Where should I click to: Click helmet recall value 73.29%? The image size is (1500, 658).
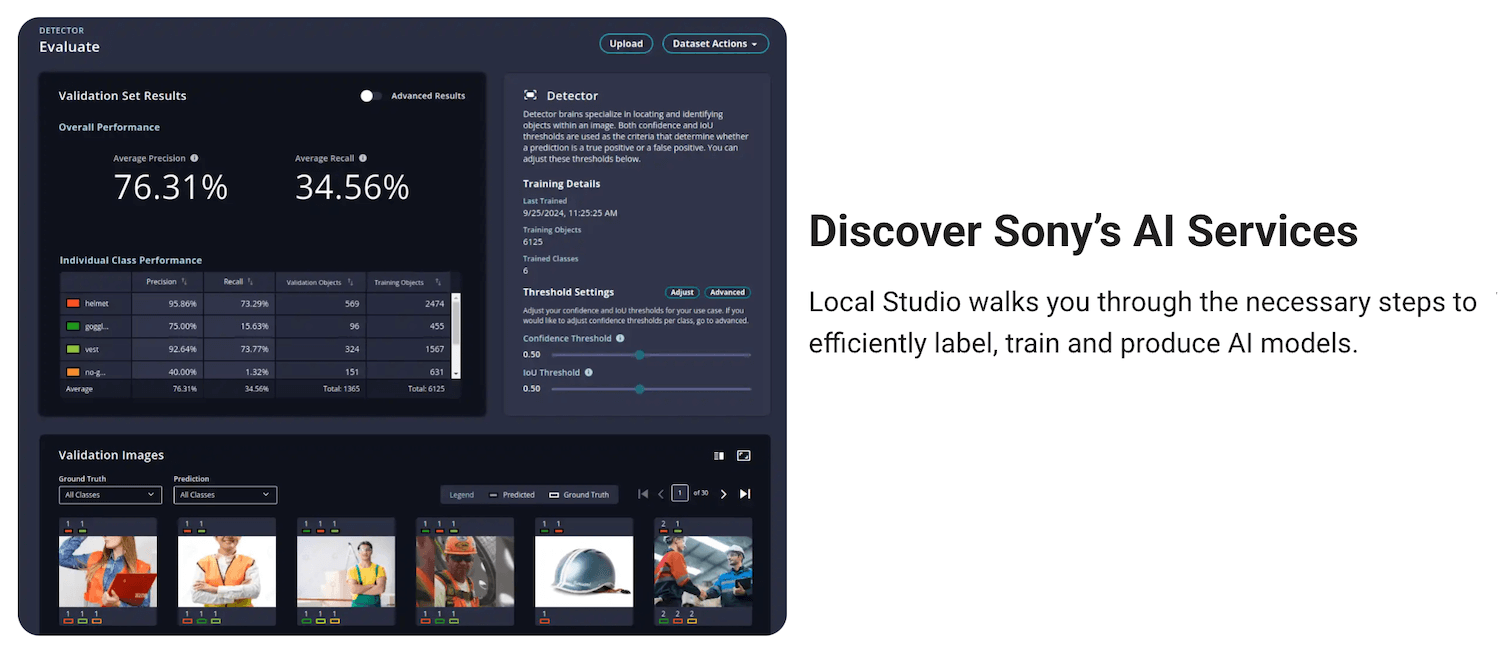253,303
